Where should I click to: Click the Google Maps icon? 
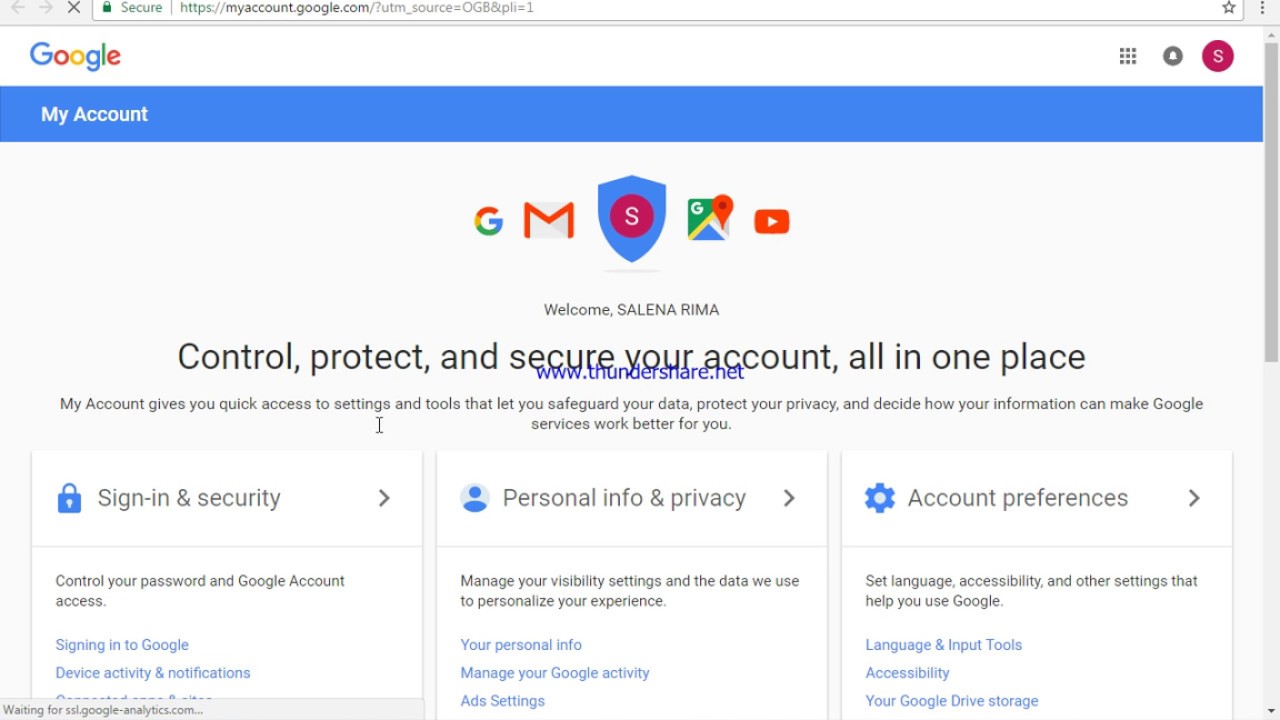(710, 218)
